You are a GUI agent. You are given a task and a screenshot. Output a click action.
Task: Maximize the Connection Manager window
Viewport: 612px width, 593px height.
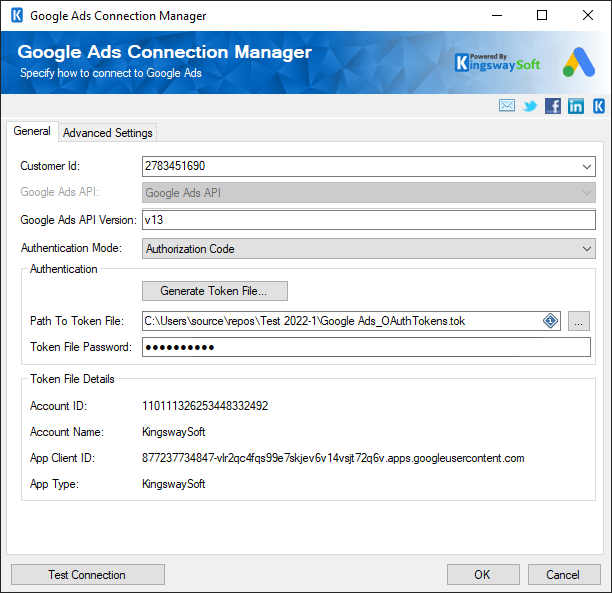(542, 16)
